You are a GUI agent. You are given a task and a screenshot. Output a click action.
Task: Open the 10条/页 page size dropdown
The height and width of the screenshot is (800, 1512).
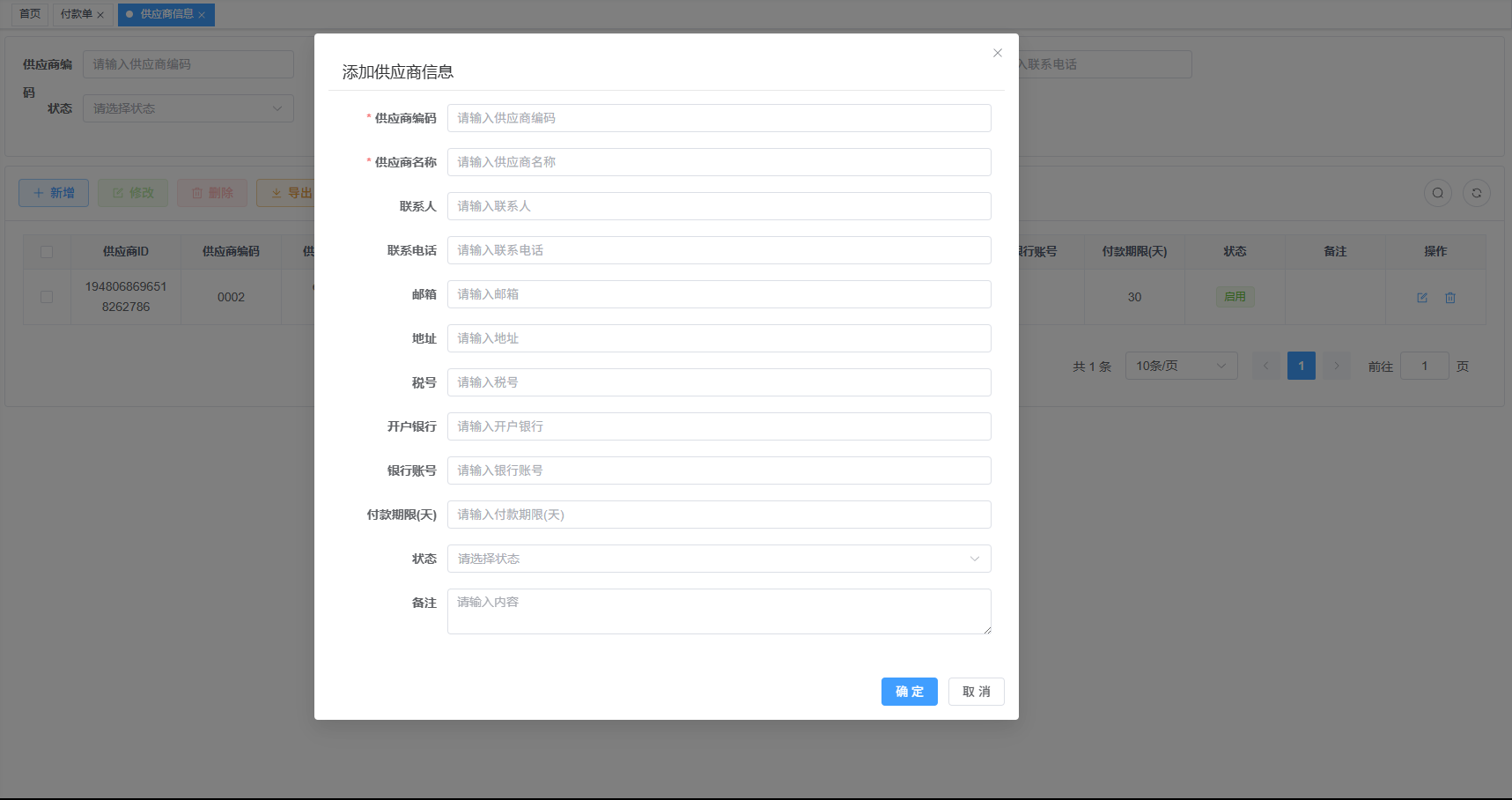click(1181, 365)
